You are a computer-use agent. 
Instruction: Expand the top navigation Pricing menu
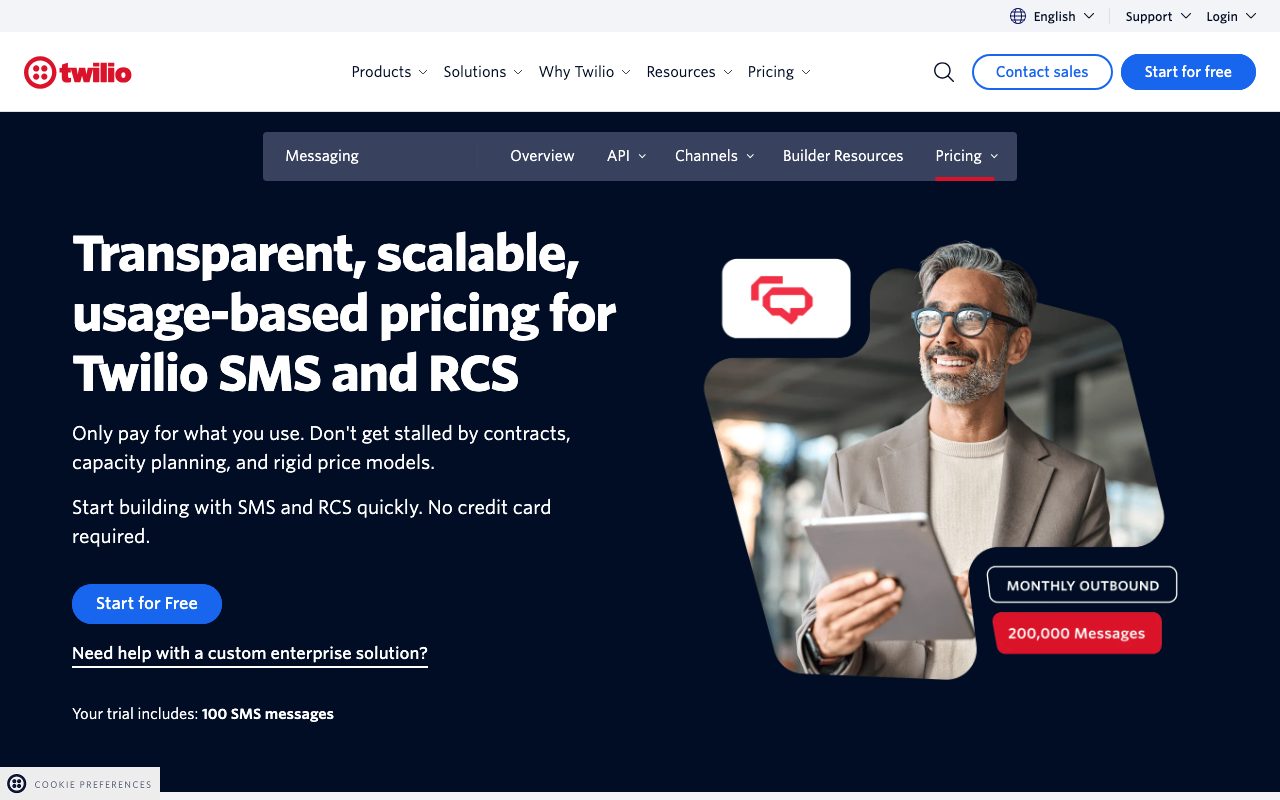tap(779, 72)
